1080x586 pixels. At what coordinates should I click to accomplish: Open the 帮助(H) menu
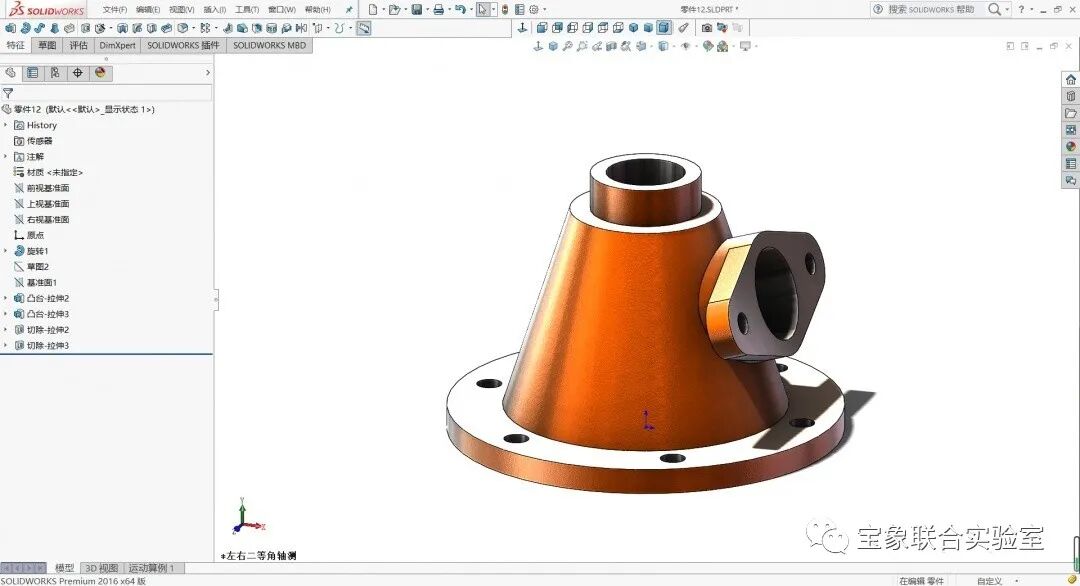point(318,10)
